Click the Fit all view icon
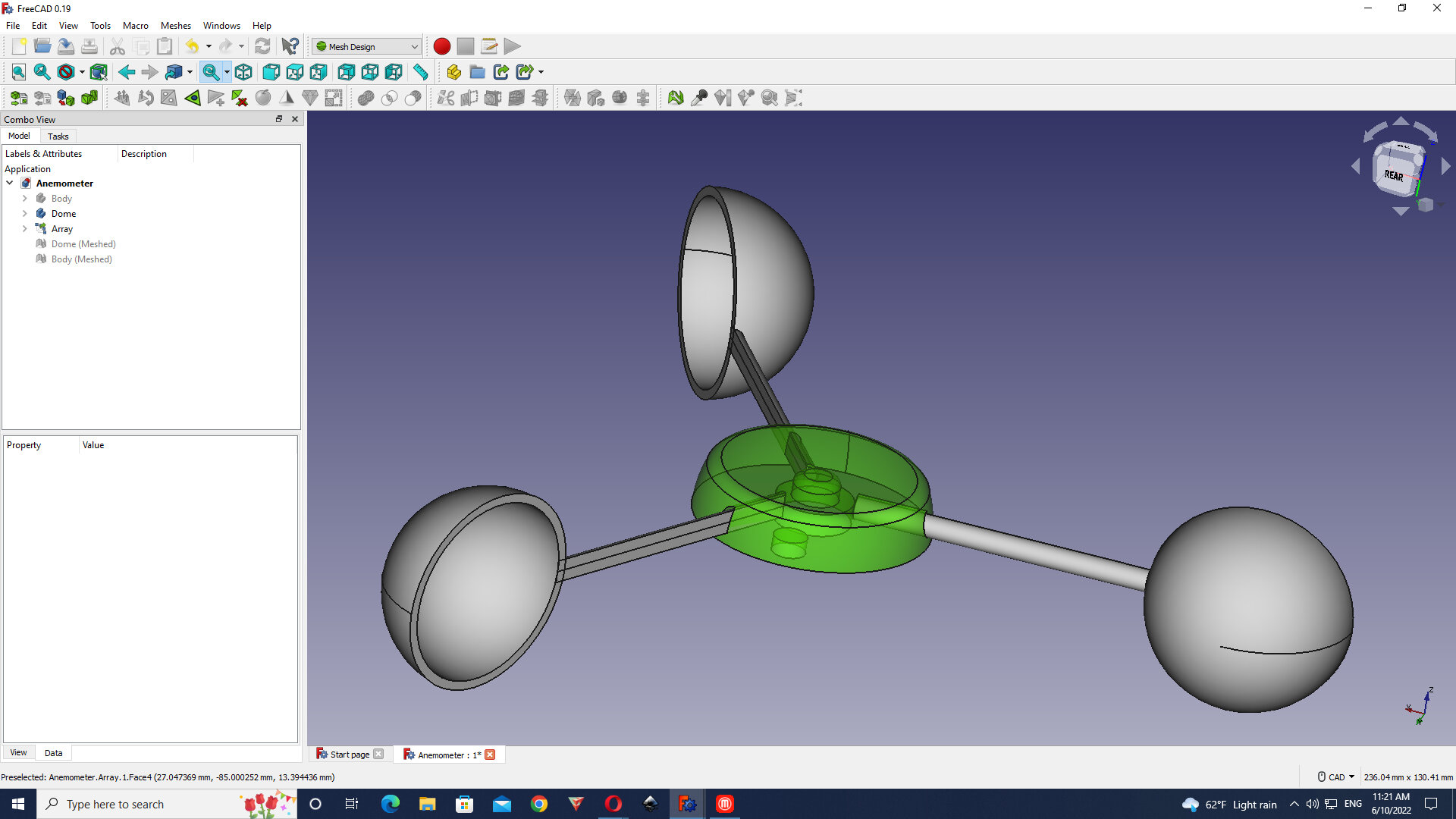 coord(18,72)
